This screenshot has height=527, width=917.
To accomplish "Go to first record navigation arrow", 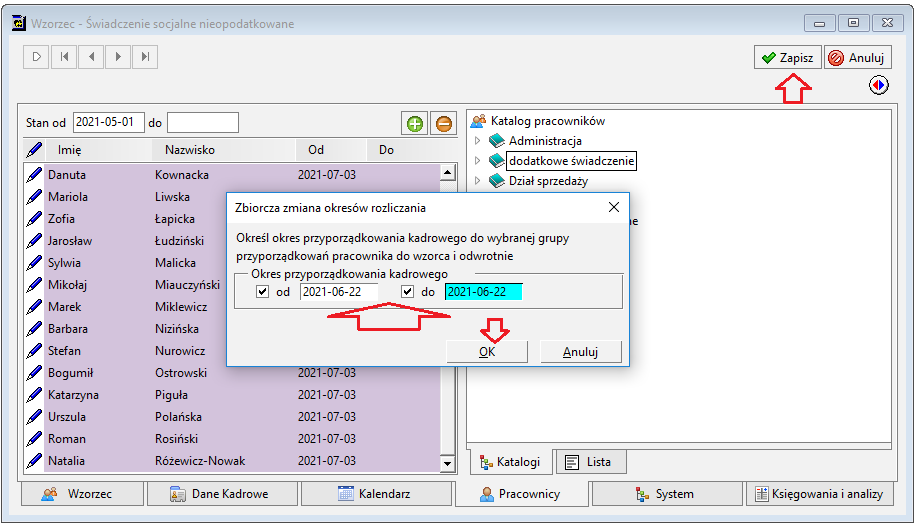I will click(64, 57).
